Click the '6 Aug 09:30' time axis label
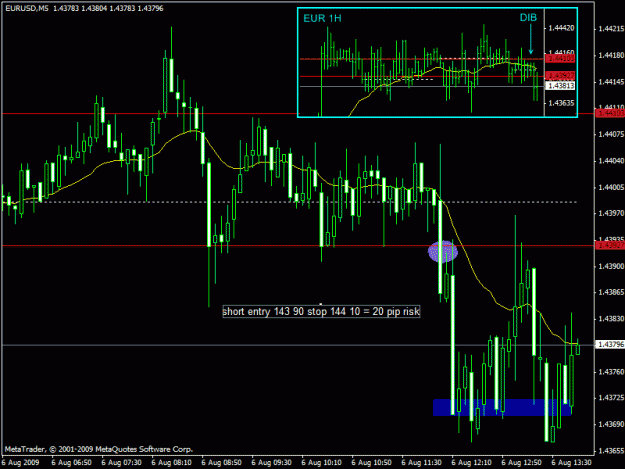Screen dimensions: 625x469 click(x=271, y=463)
